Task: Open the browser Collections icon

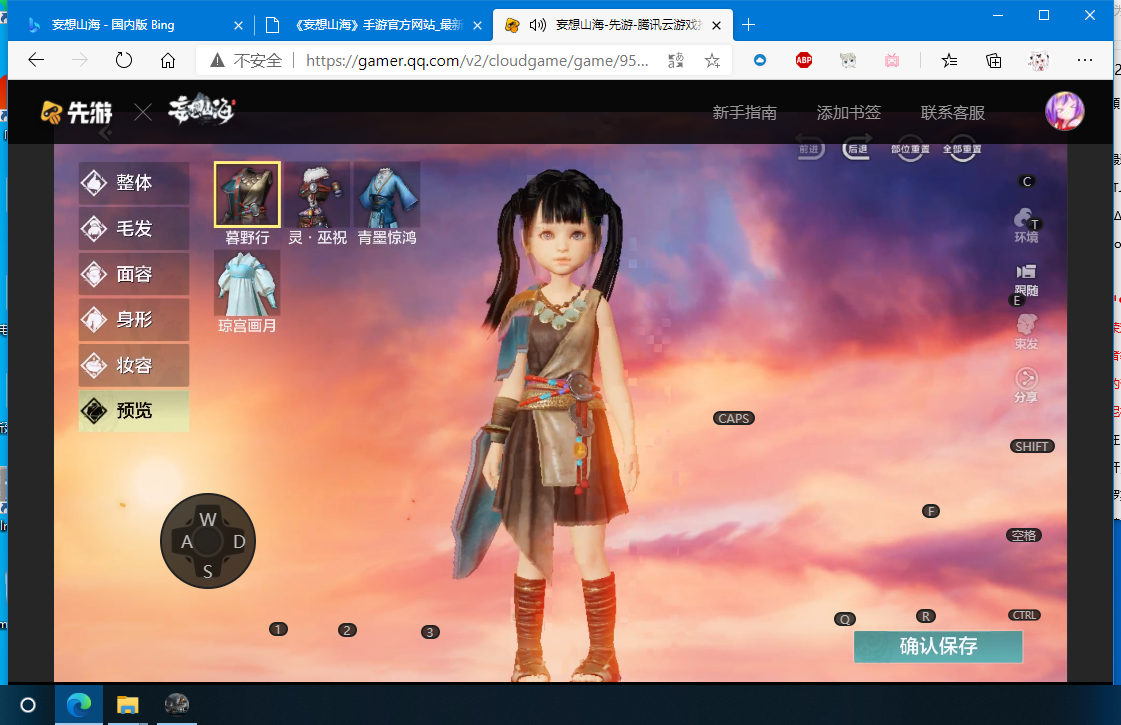Action: (x=993, y=61)
